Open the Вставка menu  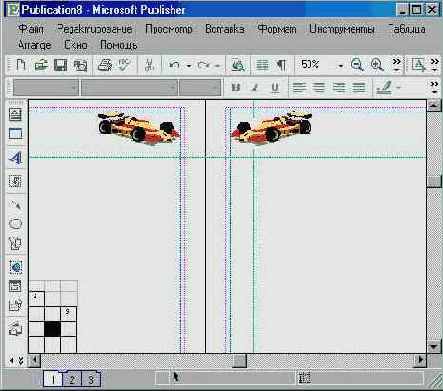point(225,29)
